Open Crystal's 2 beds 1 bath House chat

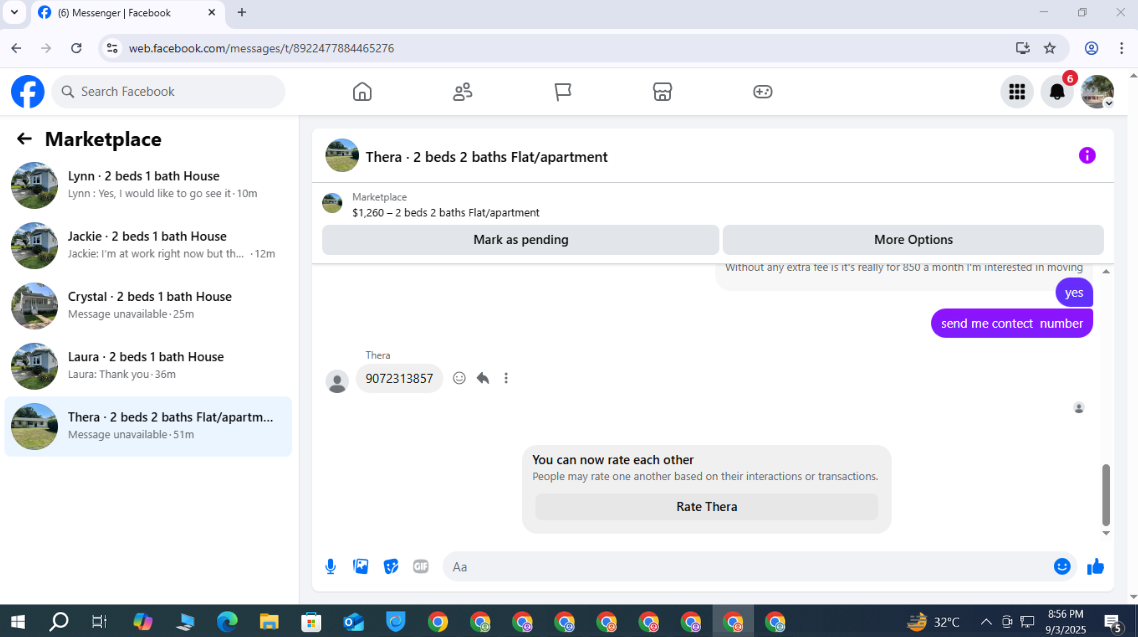pos(148,305)
